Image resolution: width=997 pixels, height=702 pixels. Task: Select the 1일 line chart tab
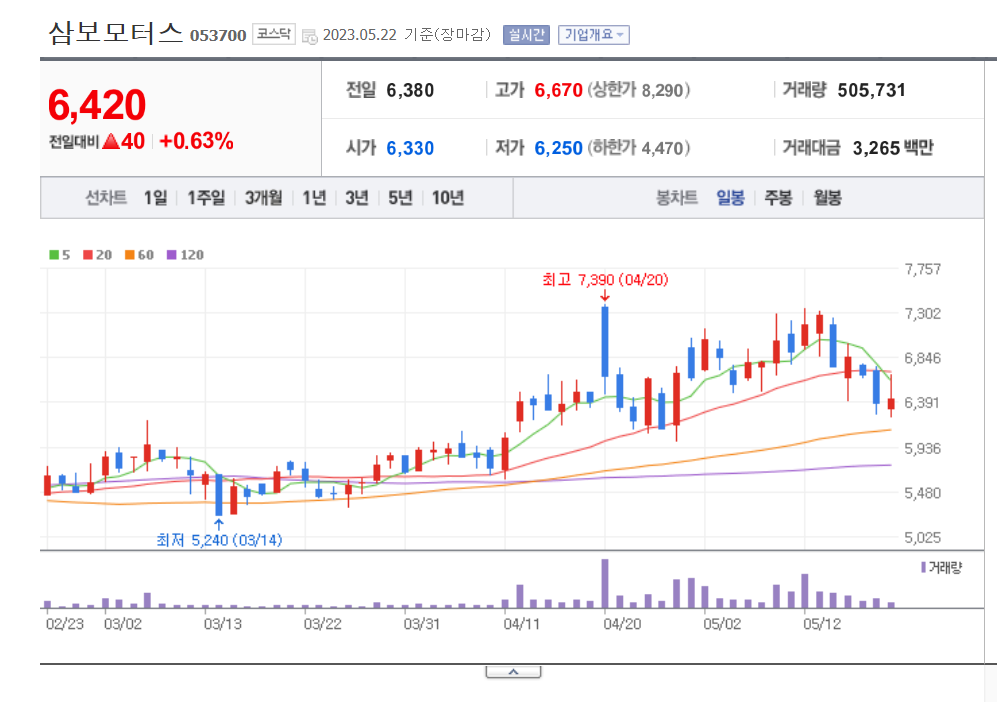pos(155,198)
